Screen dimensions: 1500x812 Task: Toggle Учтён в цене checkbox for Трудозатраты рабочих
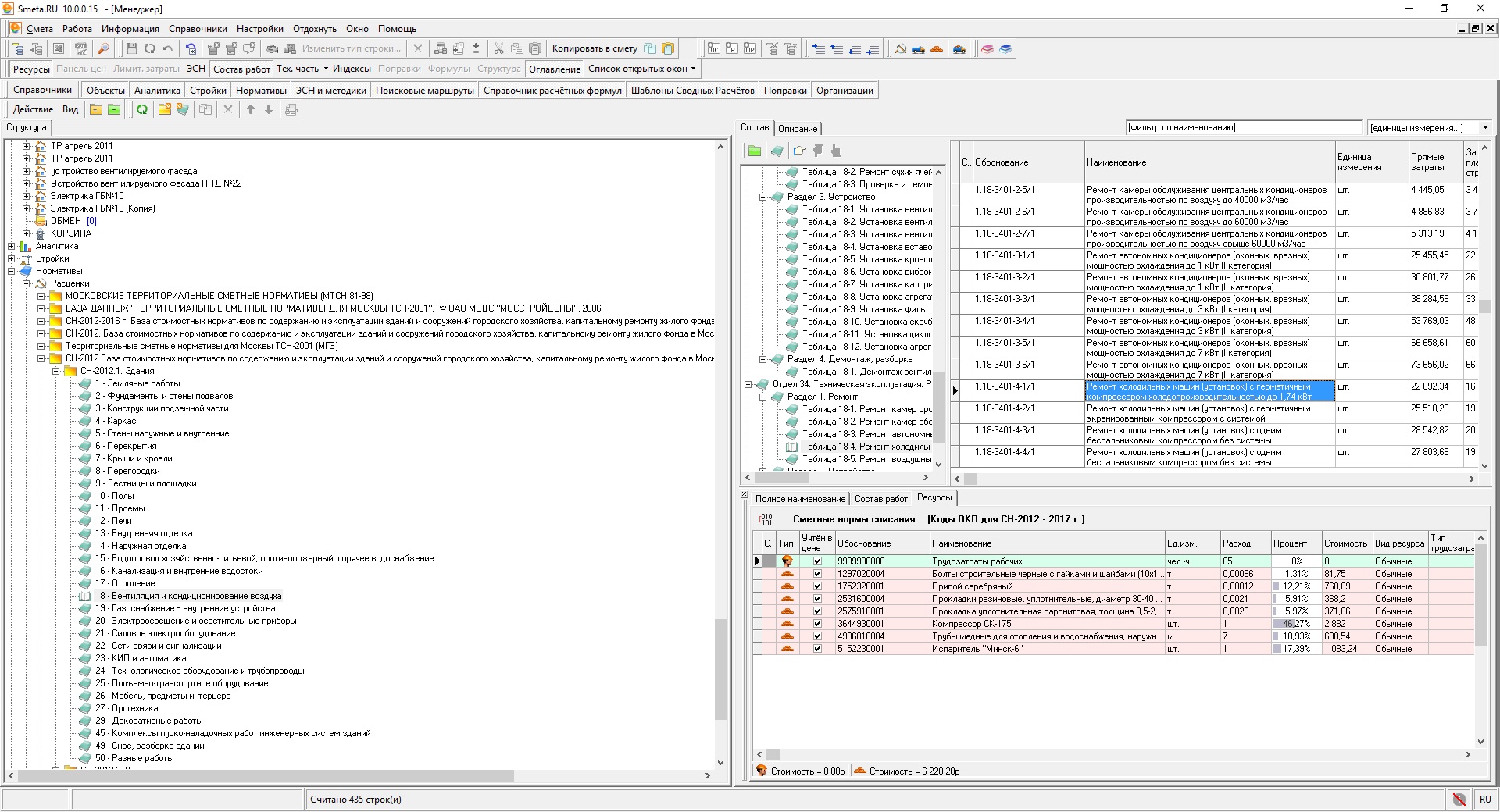pos(817,561)
